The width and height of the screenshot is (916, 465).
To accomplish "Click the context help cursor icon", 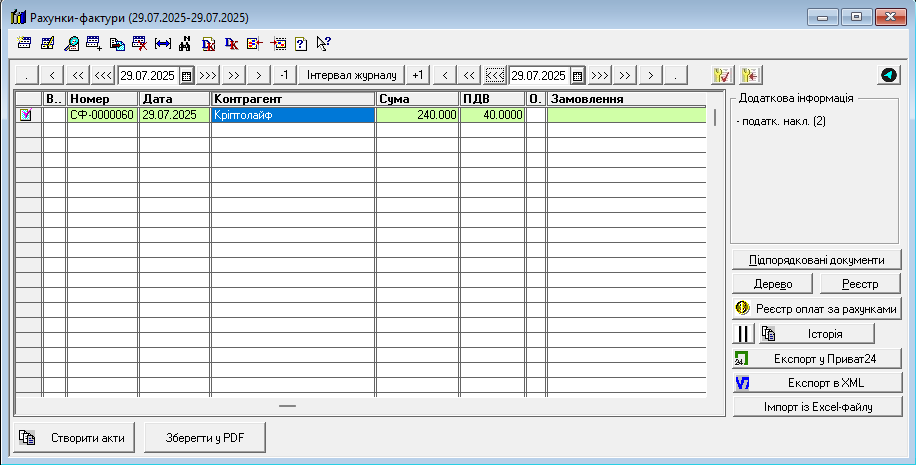I will 323,44.
